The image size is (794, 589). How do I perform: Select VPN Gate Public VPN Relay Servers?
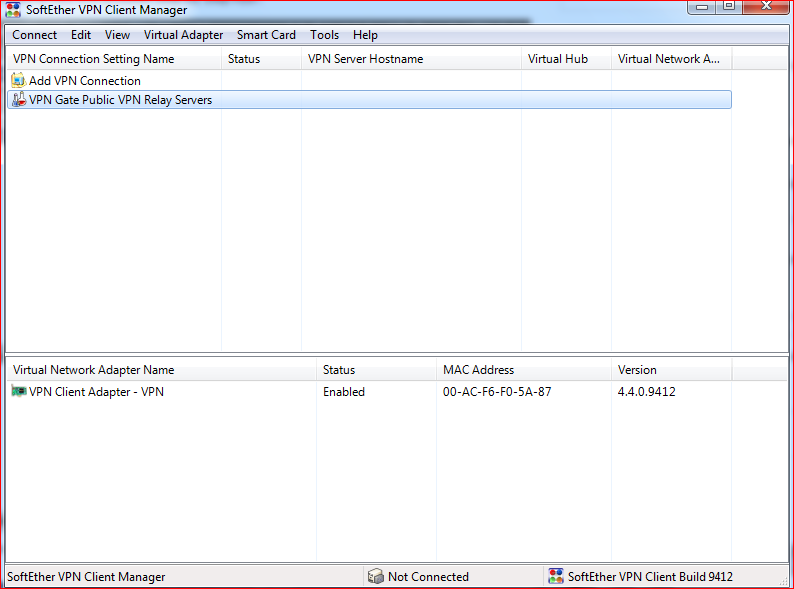370,100
